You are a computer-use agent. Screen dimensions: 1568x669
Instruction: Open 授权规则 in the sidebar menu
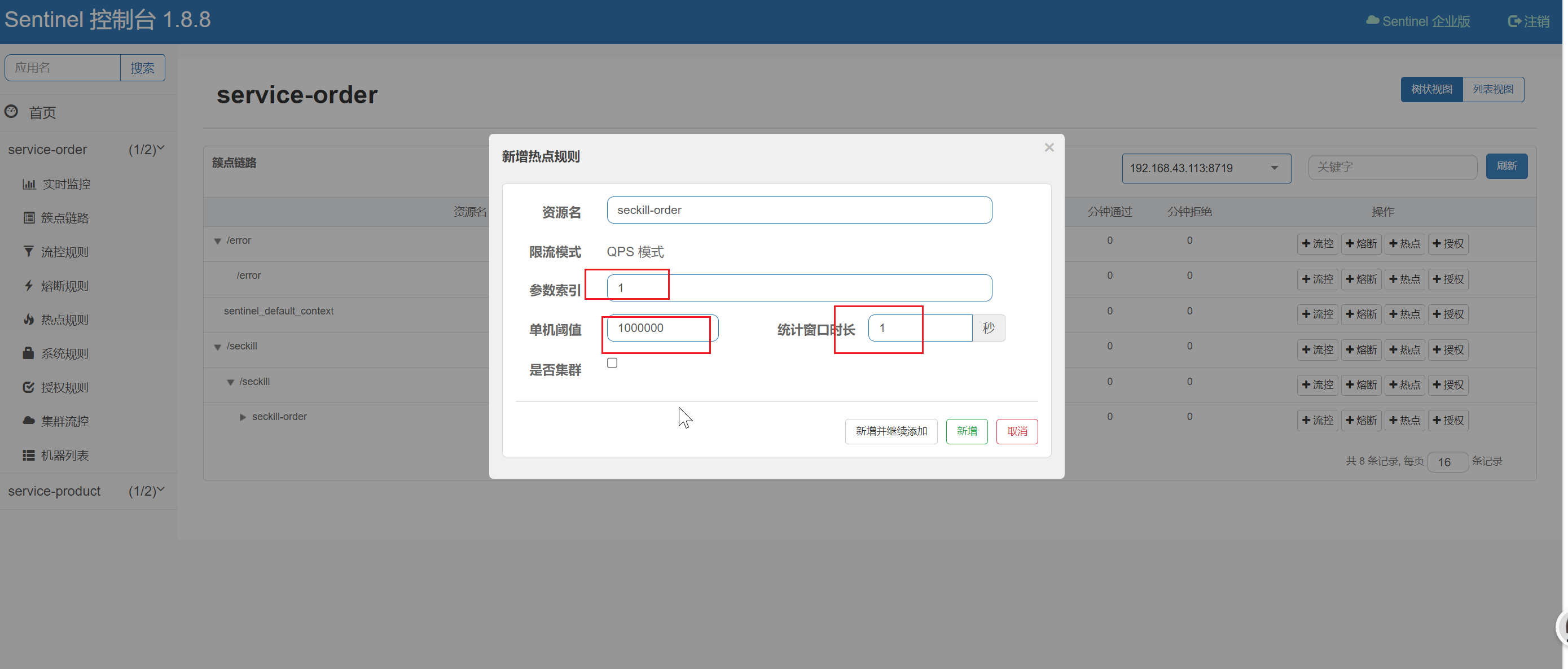(64, 387)
